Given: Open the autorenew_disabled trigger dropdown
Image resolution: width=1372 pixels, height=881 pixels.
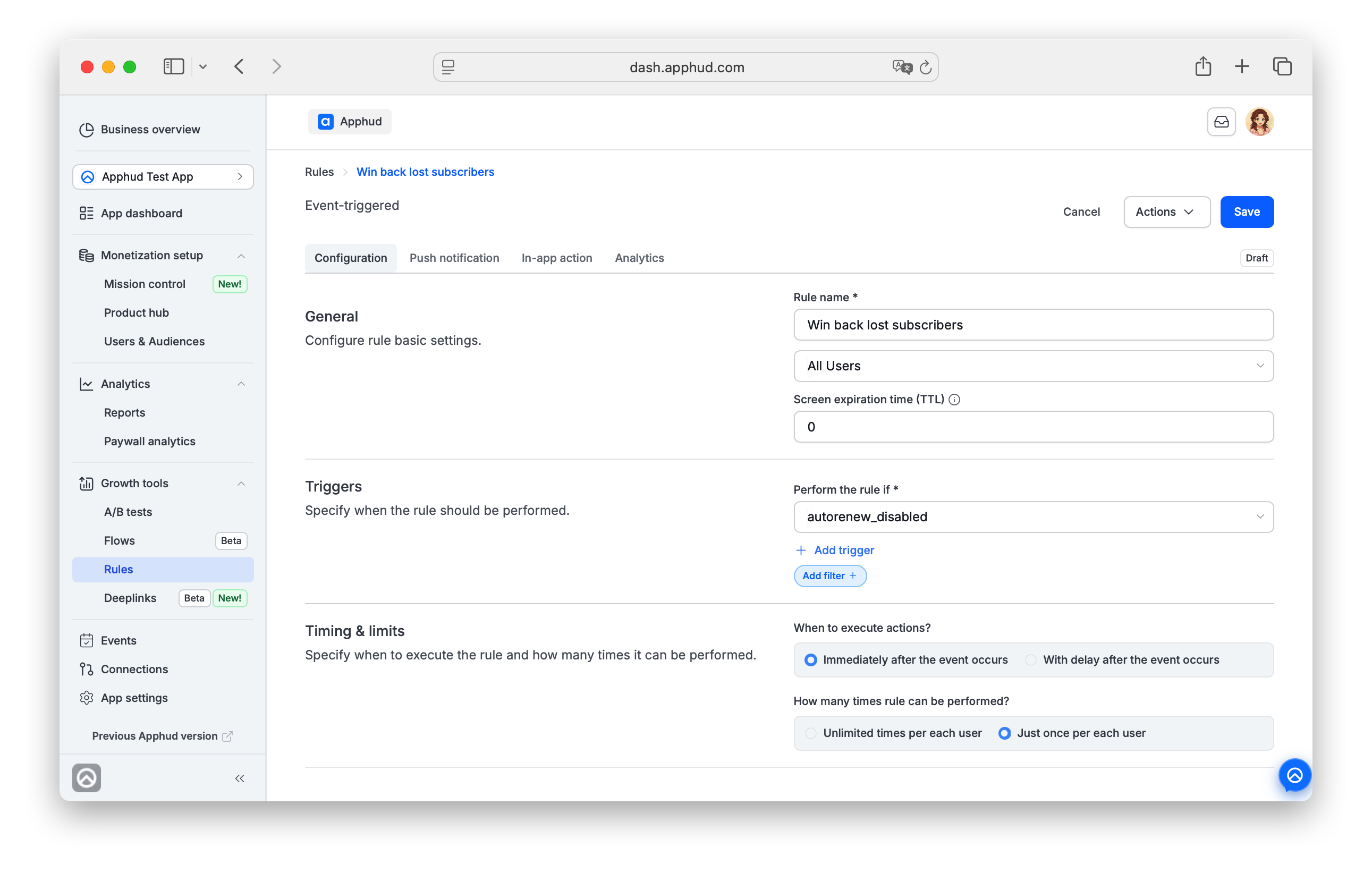Looking at the screenshot, I should pos(1033,516).
